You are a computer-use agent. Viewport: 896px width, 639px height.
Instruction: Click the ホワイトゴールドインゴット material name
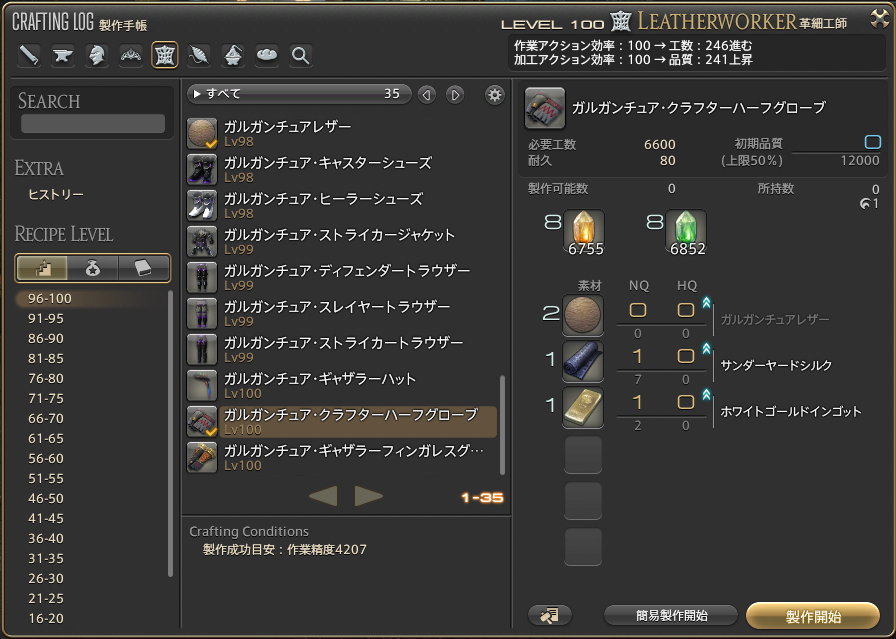[791, 411]
